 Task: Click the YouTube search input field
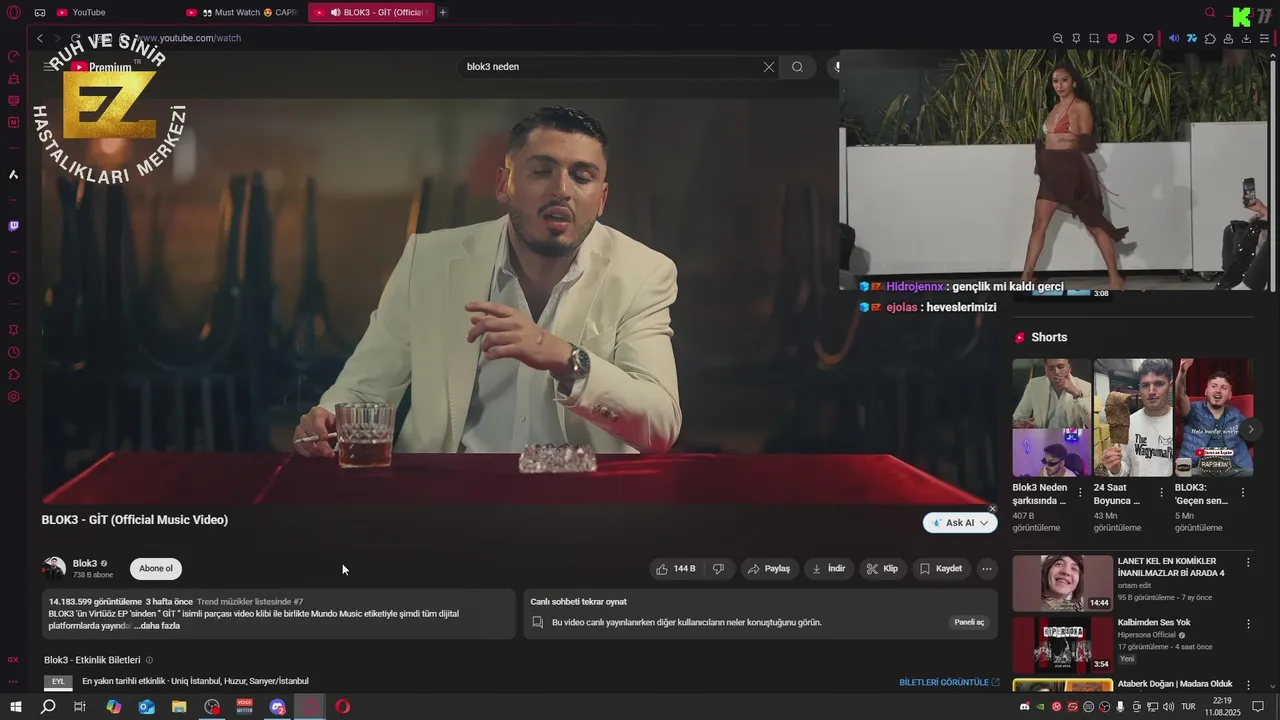click(610, 67)
